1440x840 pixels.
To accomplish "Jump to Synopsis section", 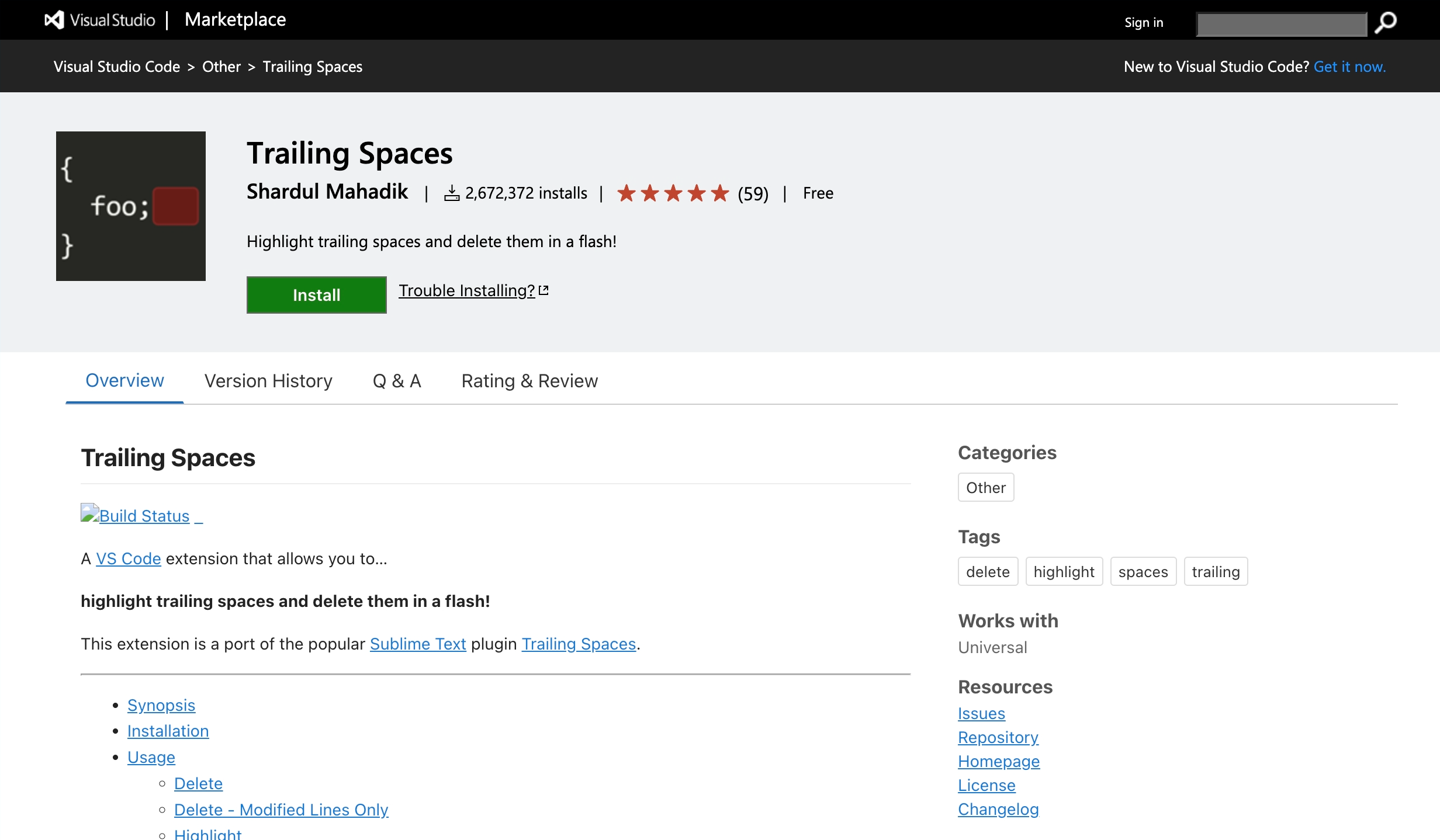I will click(161, 705).
